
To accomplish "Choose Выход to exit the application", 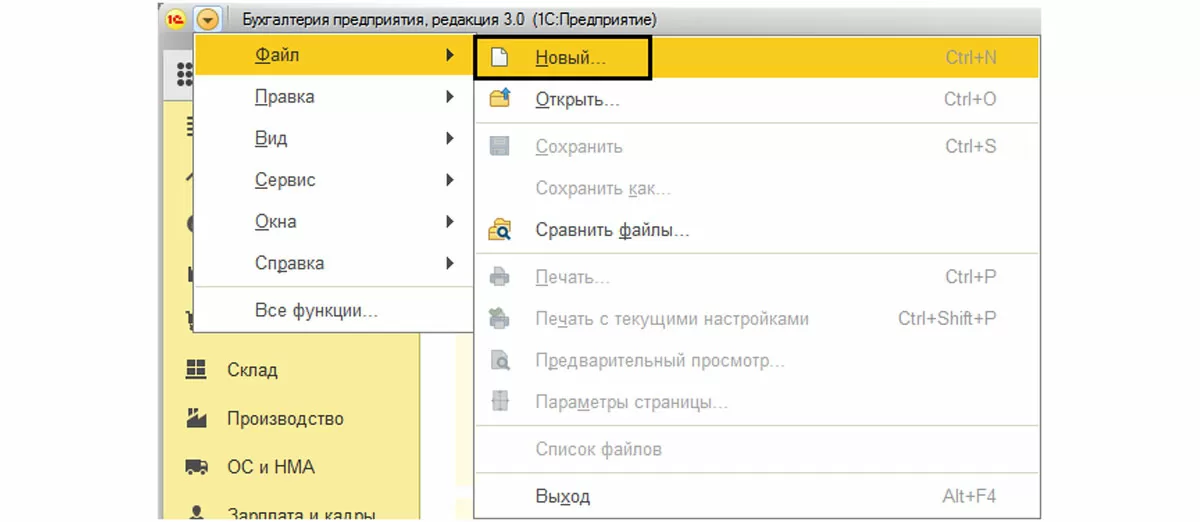I will point(757,496).
